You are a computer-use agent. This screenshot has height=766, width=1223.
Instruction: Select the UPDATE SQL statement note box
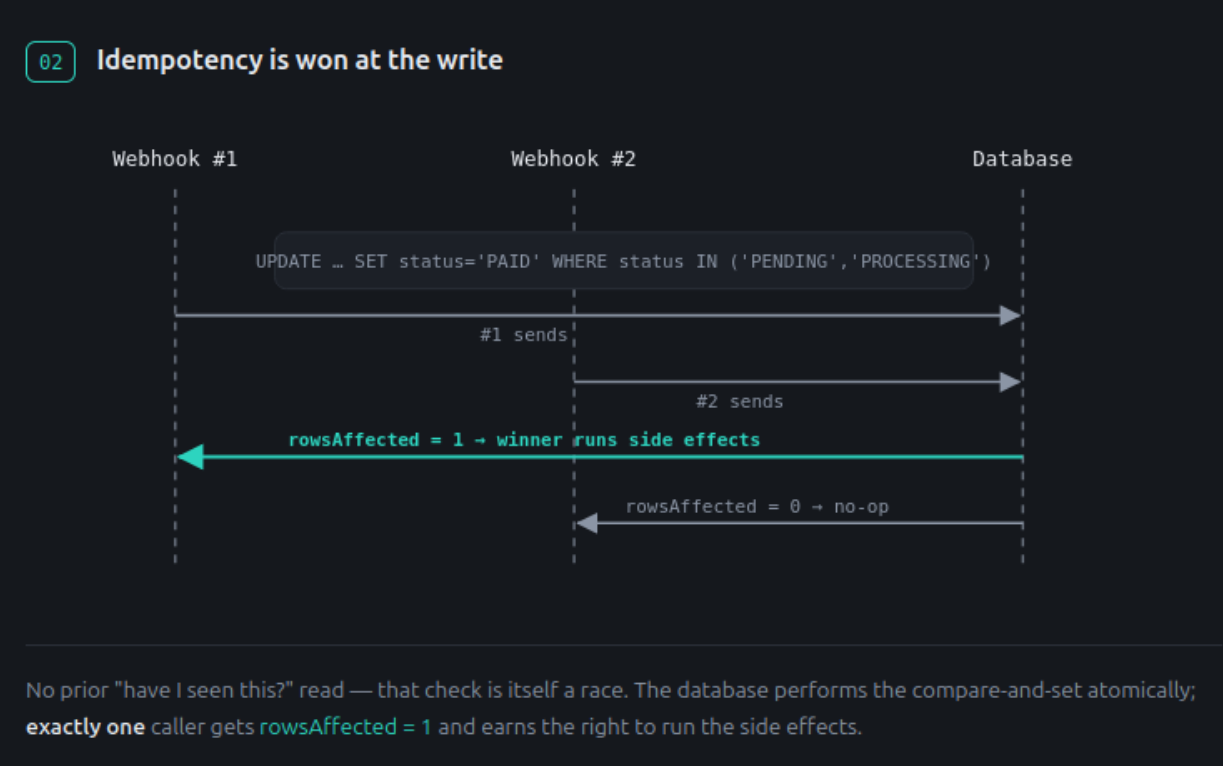624,261
